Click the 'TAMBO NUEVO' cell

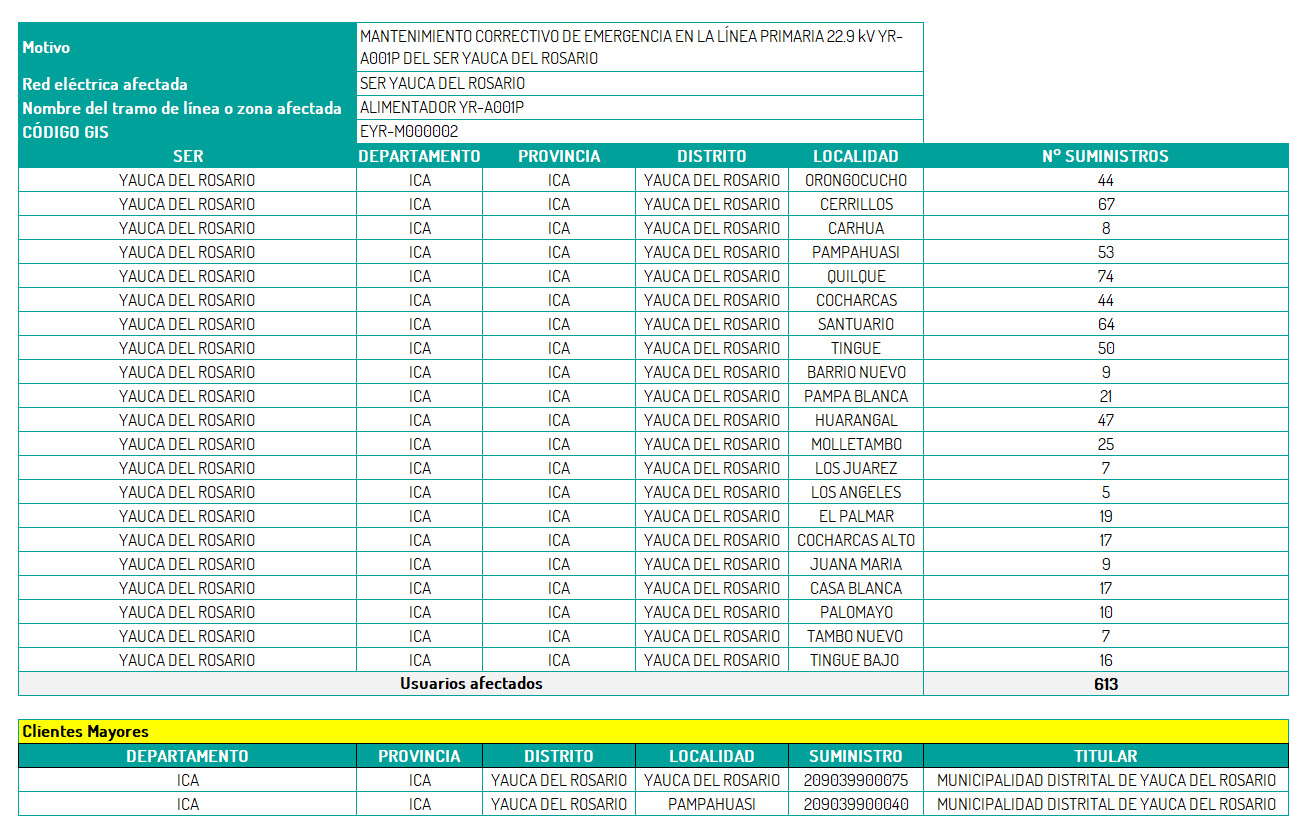(x=855, y=636)
